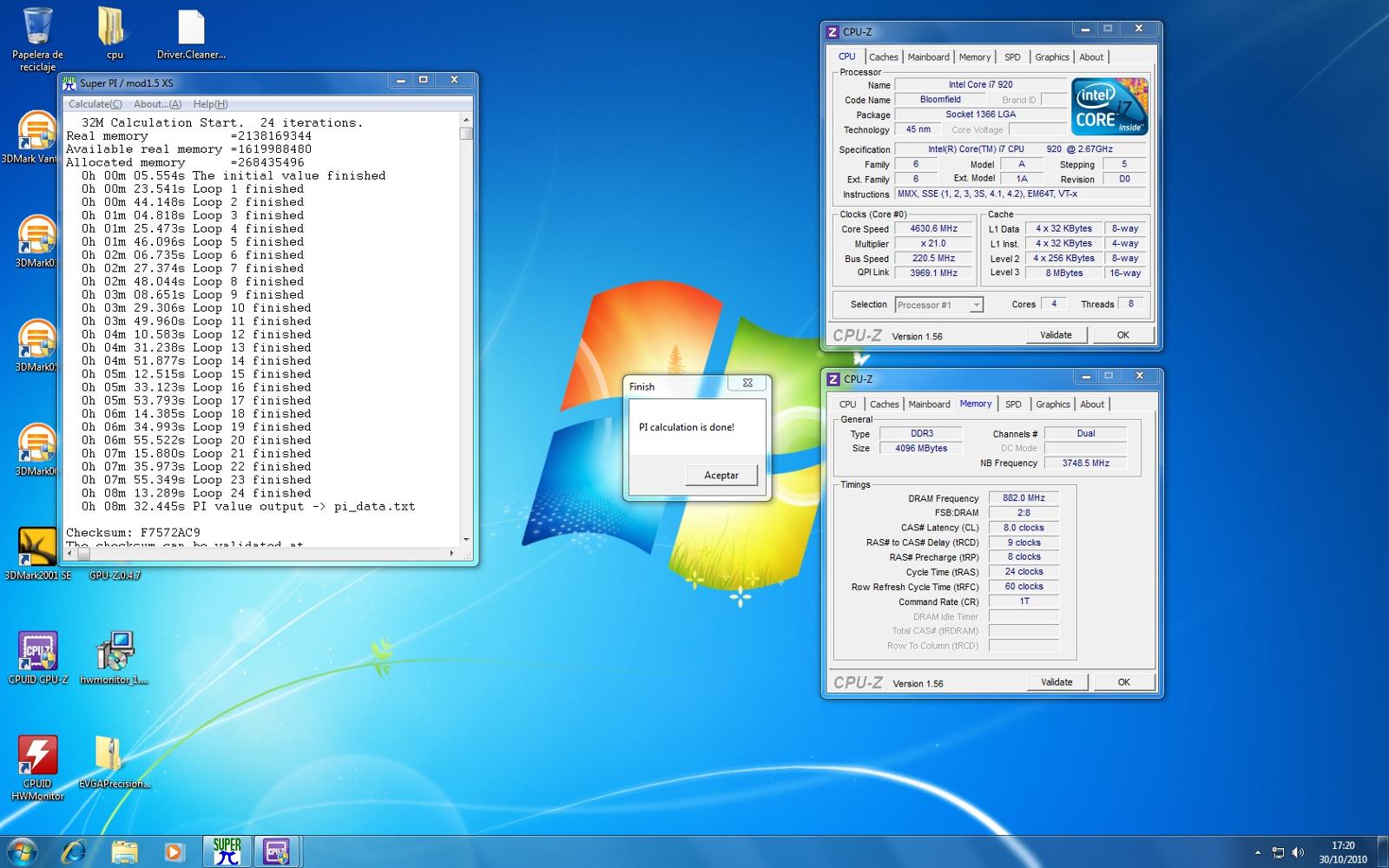Screen dimensions: 1389x868
Task: Click Super PI vertical scrollbar down arrow
Action: click(466, 540)
